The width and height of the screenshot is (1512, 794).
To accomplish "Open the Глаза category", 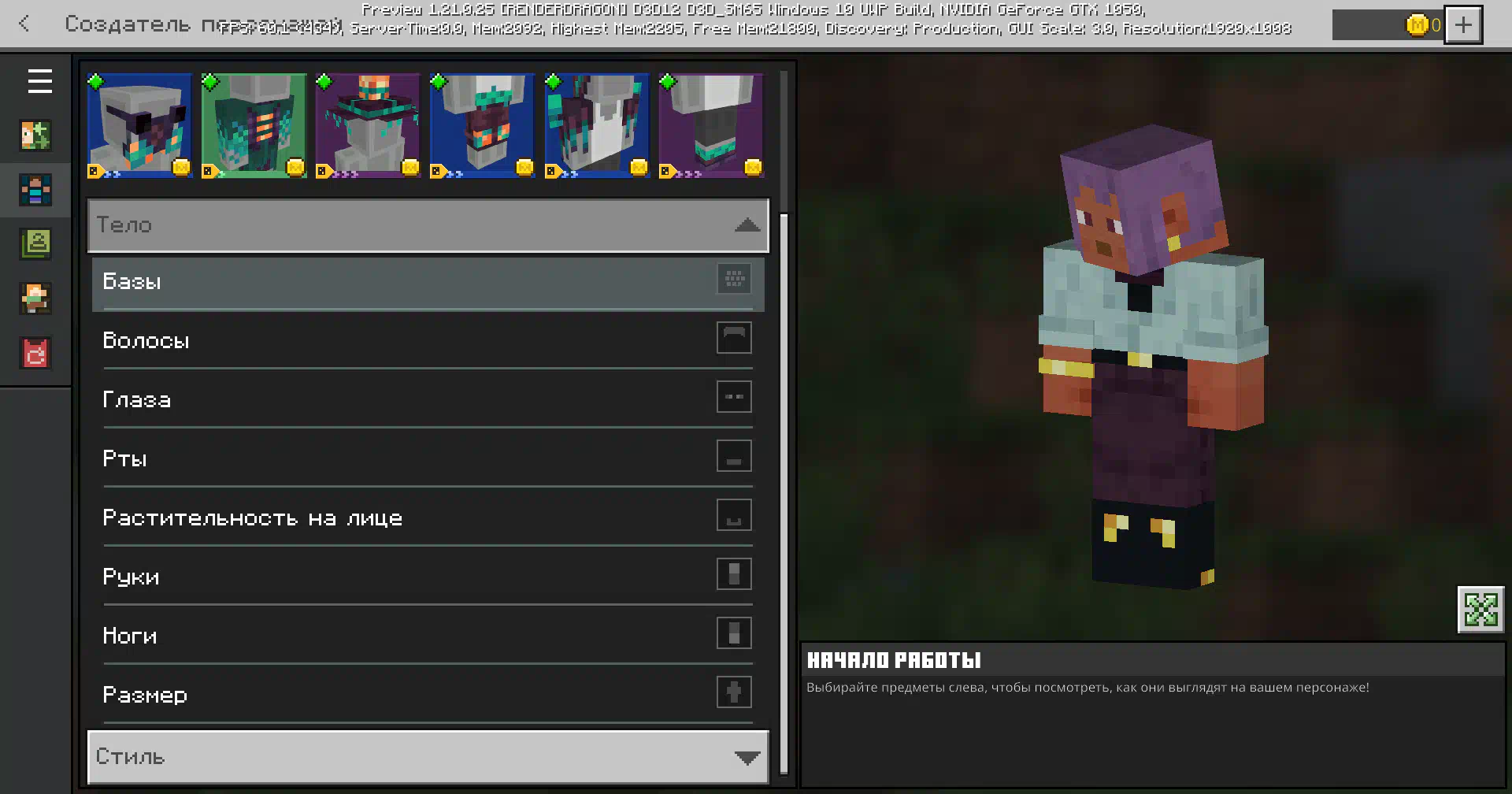I will pyautogui.click(x=428, y=399).
